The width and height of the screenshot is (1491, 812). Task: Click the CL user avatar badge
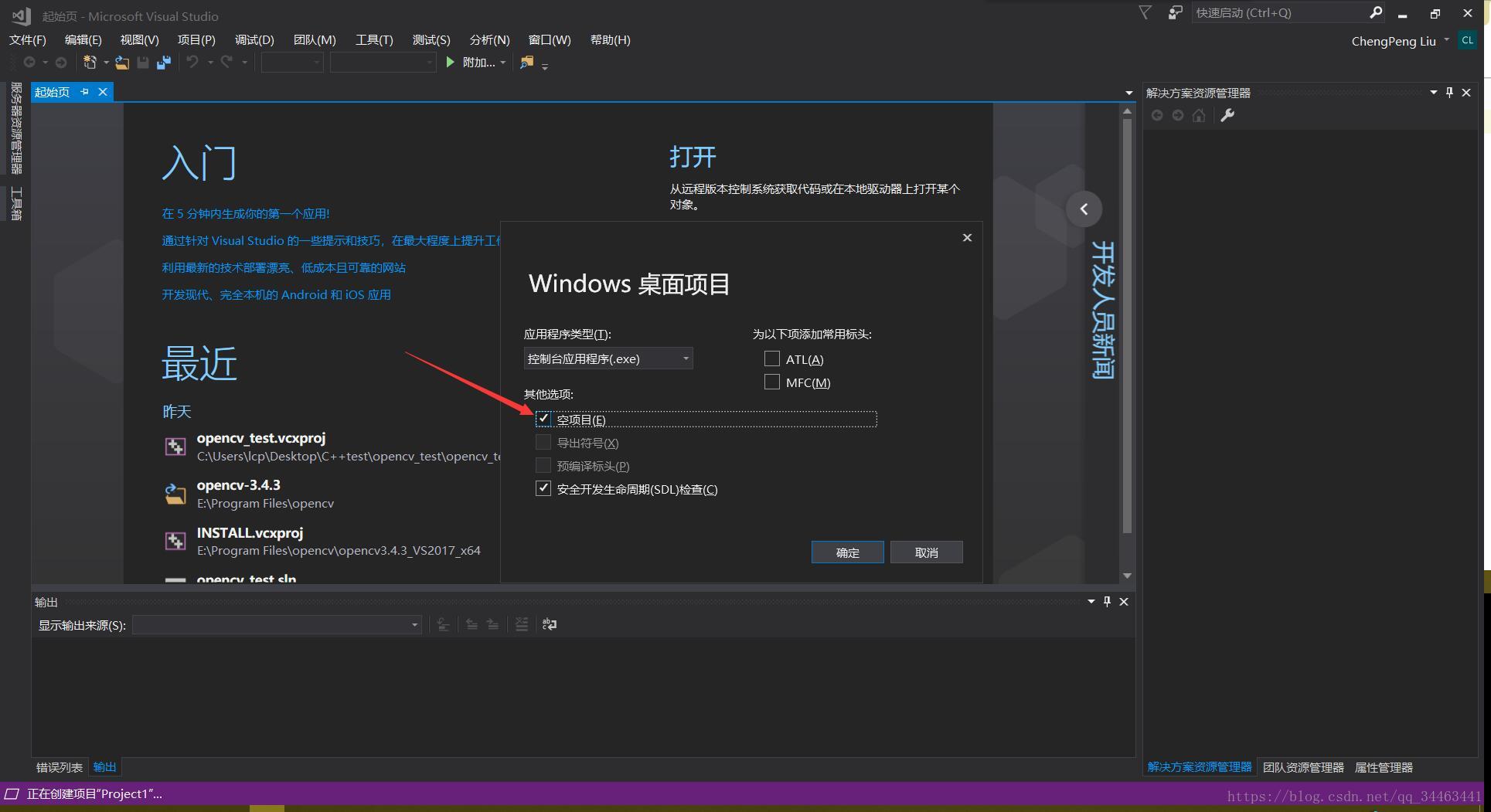pos(1467,40)
